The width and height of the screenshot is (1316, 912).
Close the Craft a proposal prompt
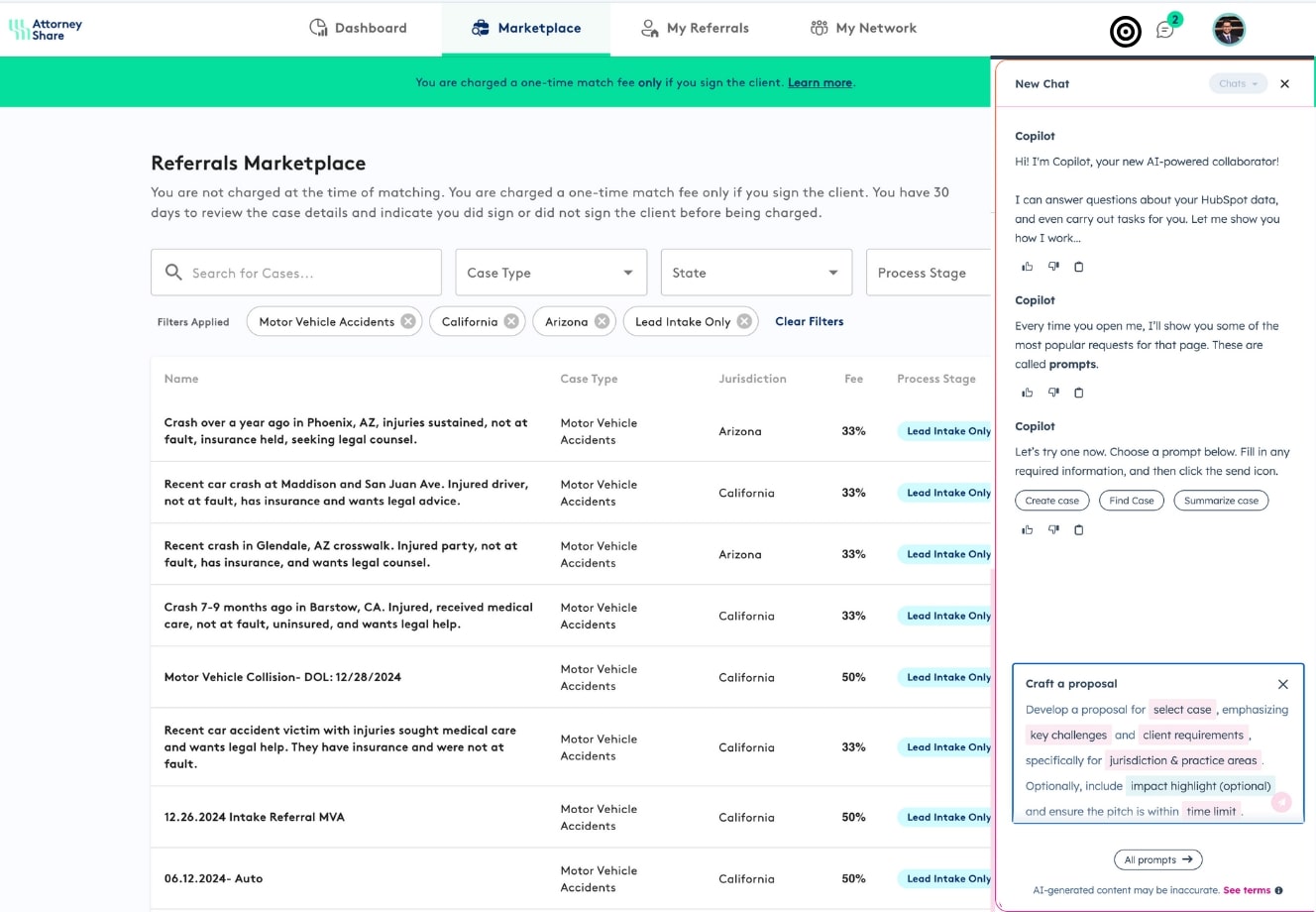[1282, 684]
